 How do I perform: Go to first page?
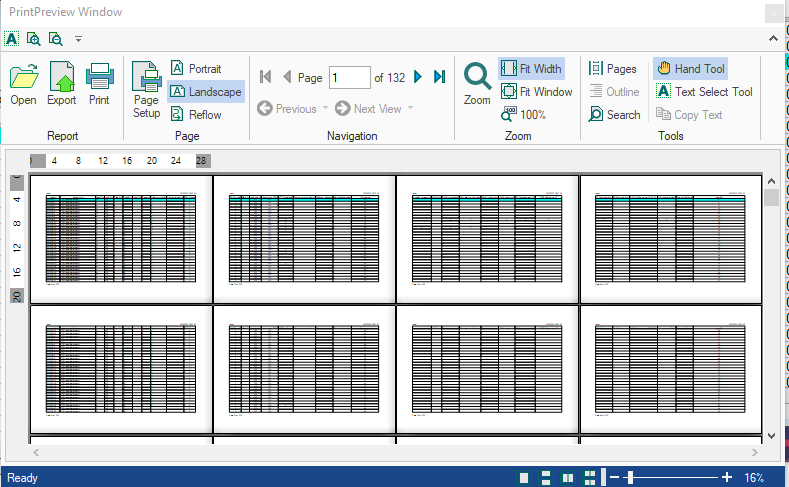(x=265, y=77)
